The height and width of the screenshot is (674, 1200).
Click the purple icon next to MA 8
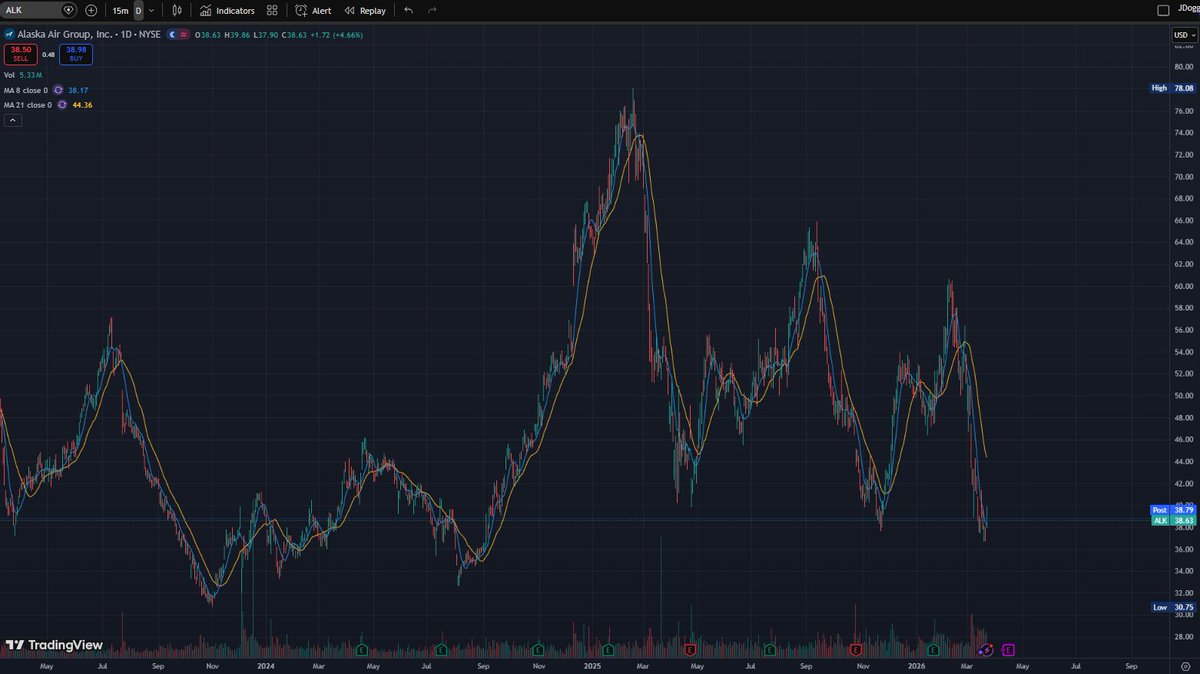(x=59, y=90)
